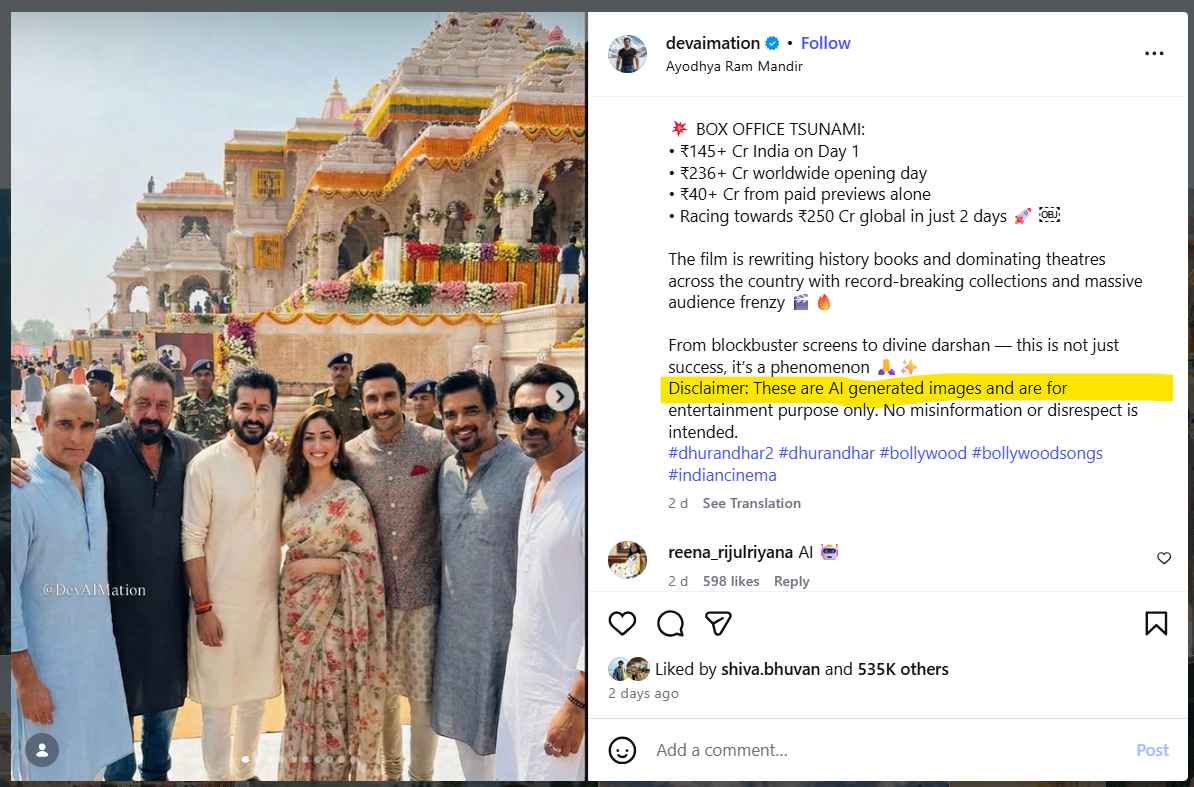Open the #dhurandhar2 hashtag
The image size is (1194, 787).
click(x=720, y=454)
